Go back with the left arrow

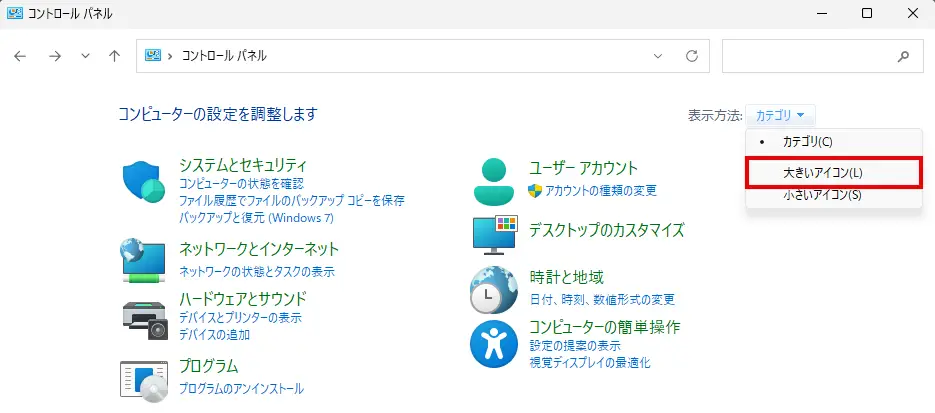point(20,56)
